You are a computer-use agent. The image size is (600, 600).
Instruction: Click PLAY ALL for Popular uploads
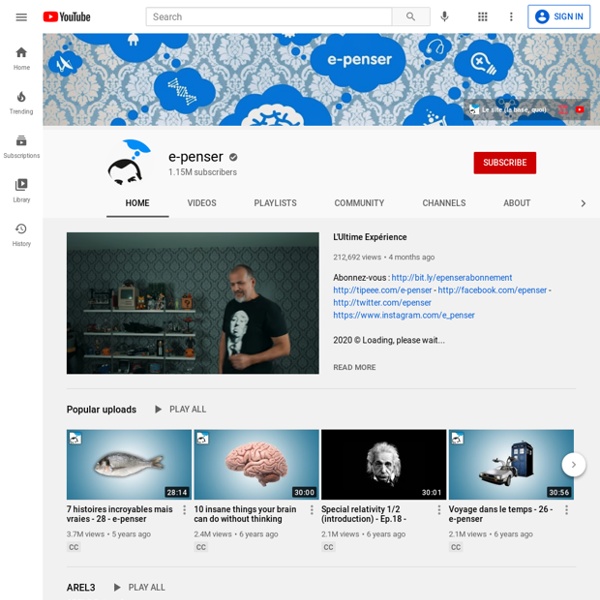pyautogui.click(x=181, y=409)
